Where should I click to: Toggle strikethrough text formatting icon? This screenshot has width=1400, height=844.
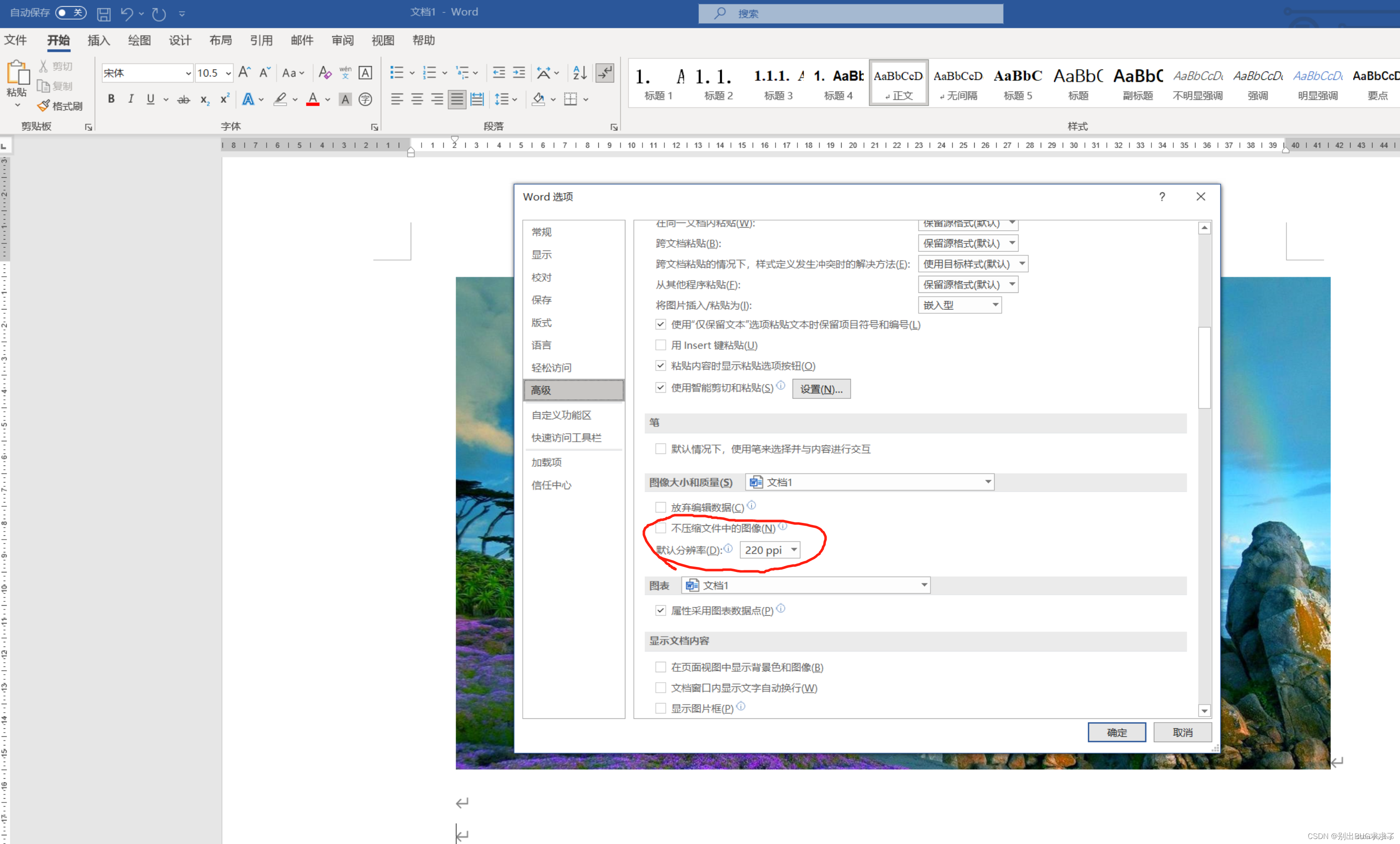[183, 99]
